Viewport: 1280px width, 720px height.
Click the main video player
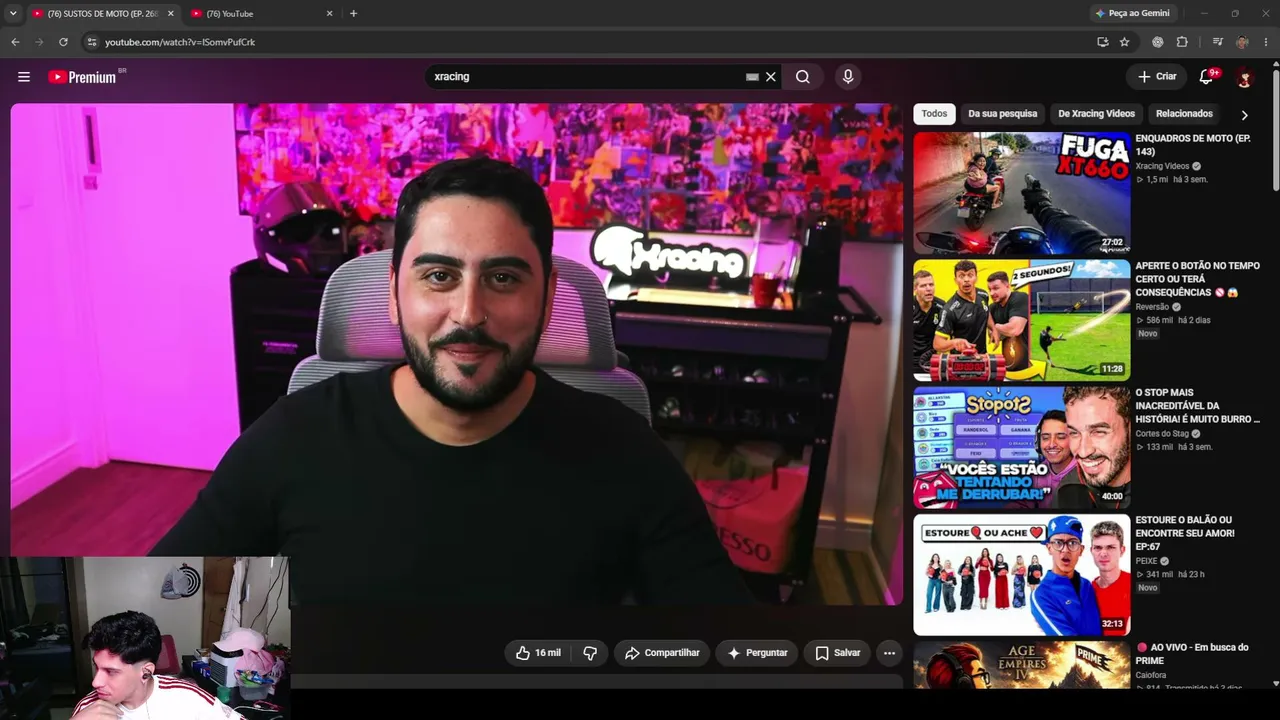pyautogui.click(x=457, y=354)
